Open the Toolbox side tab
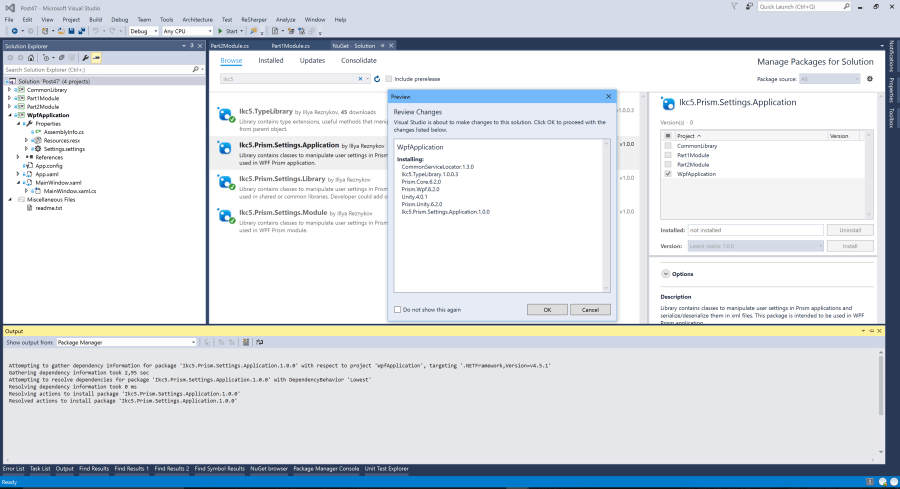This screenshot has width=900, height=489. [x=891, y=118]
